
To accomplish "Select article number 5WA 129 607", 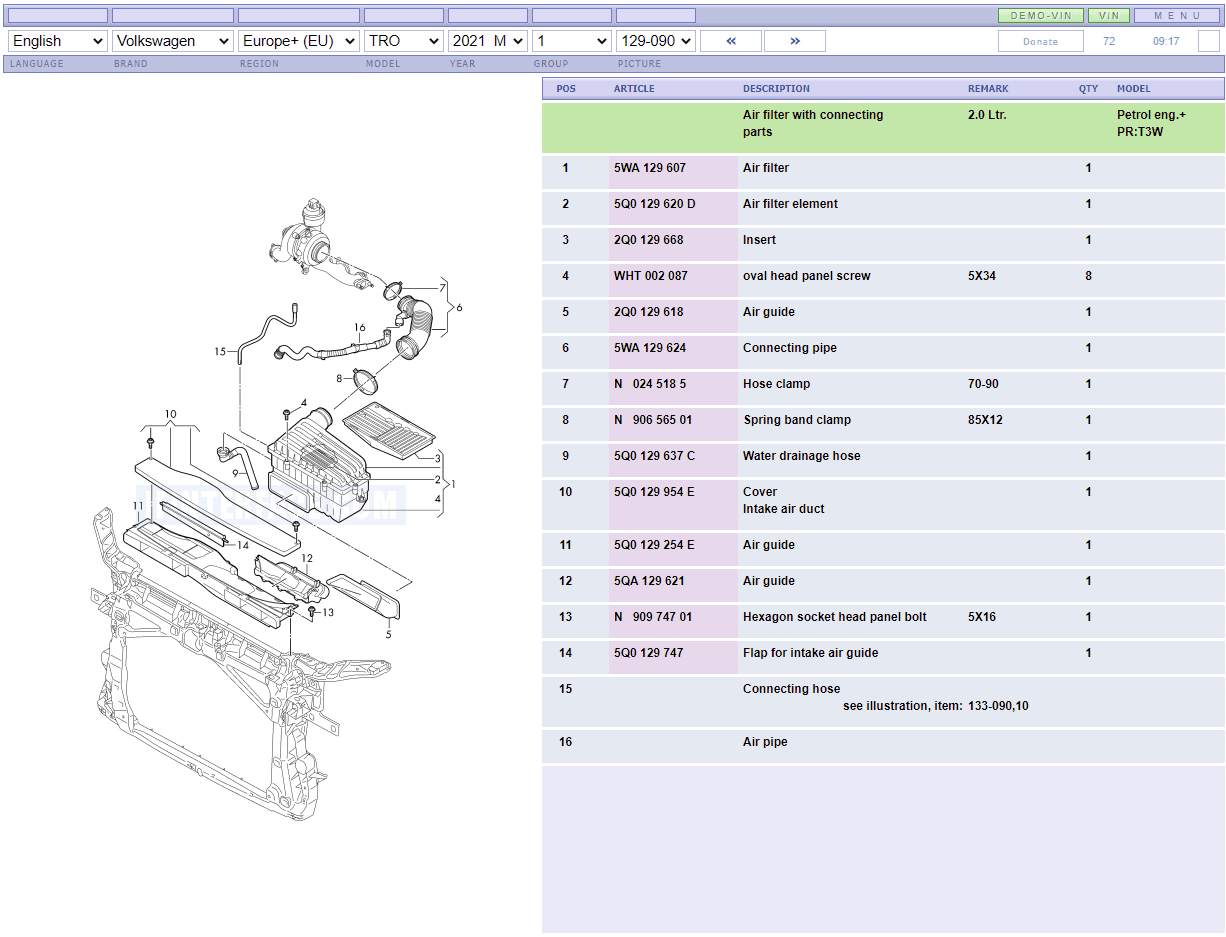I will [x=650, y=168].
